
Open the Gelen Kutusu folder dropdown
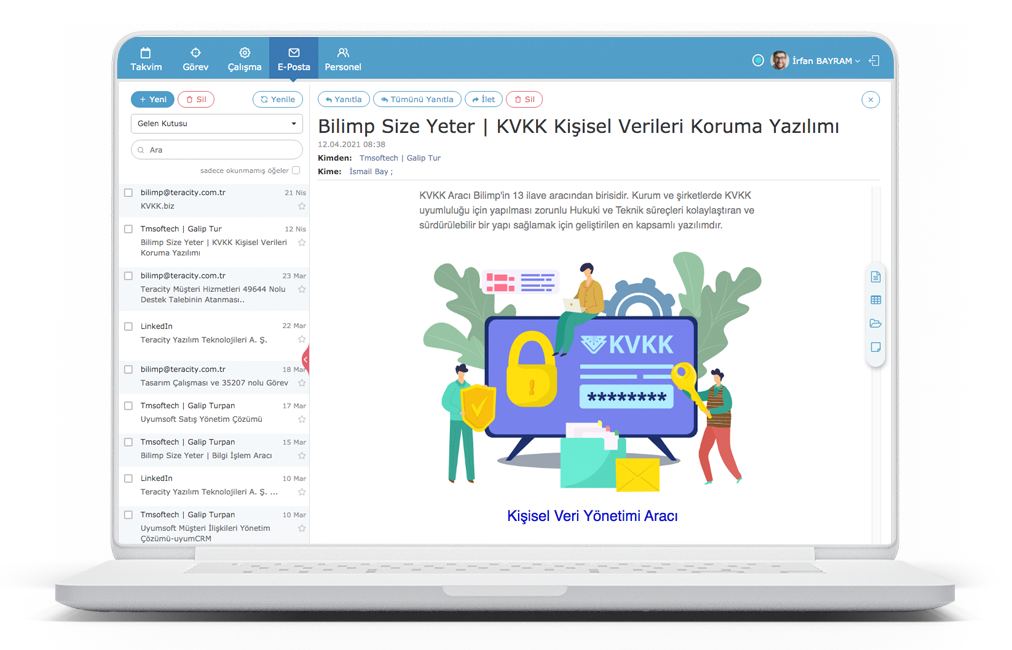(216, 123)
